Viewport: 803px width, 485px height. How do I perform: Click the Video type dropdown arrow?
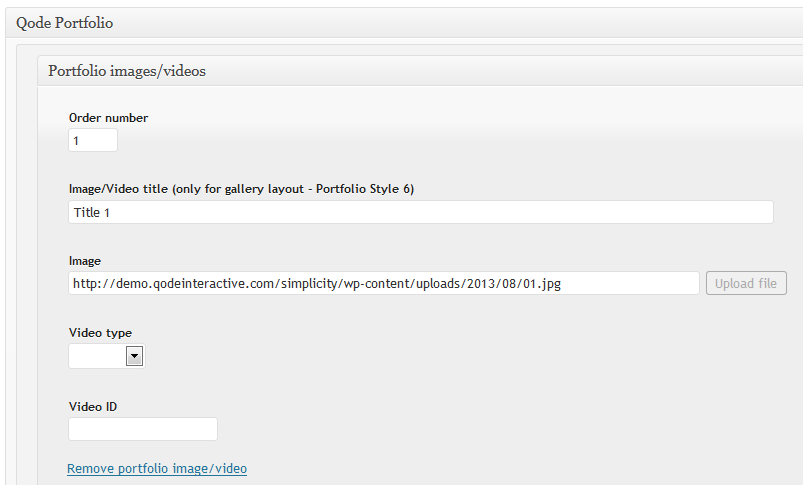(134, 356)
